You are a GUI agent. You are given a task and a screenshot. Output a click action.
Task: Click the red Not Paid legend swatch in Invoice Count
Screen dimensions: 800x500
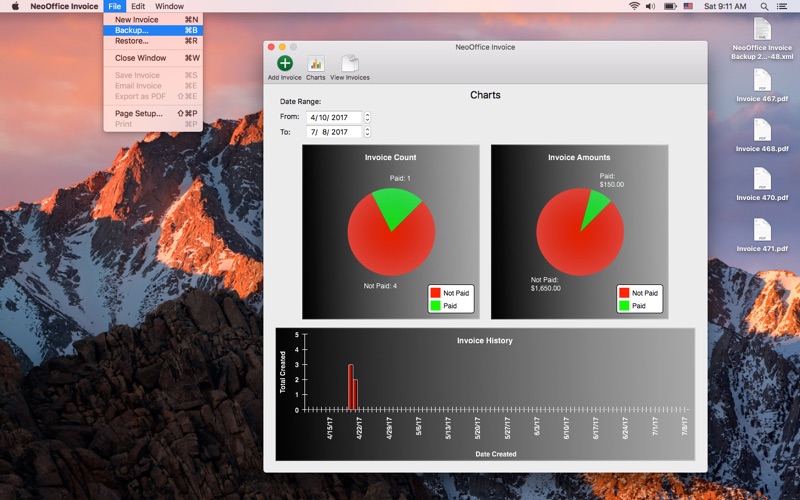435,293
